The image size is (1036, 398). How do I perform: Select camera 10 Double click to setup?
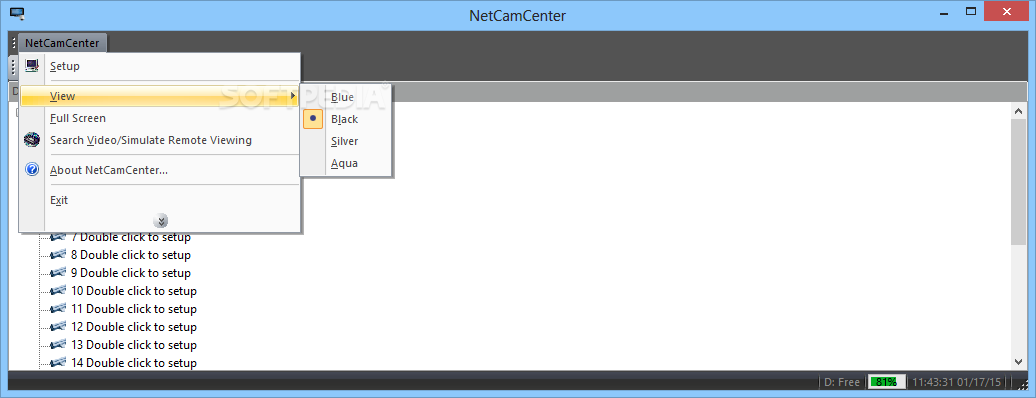click(133, 291)
